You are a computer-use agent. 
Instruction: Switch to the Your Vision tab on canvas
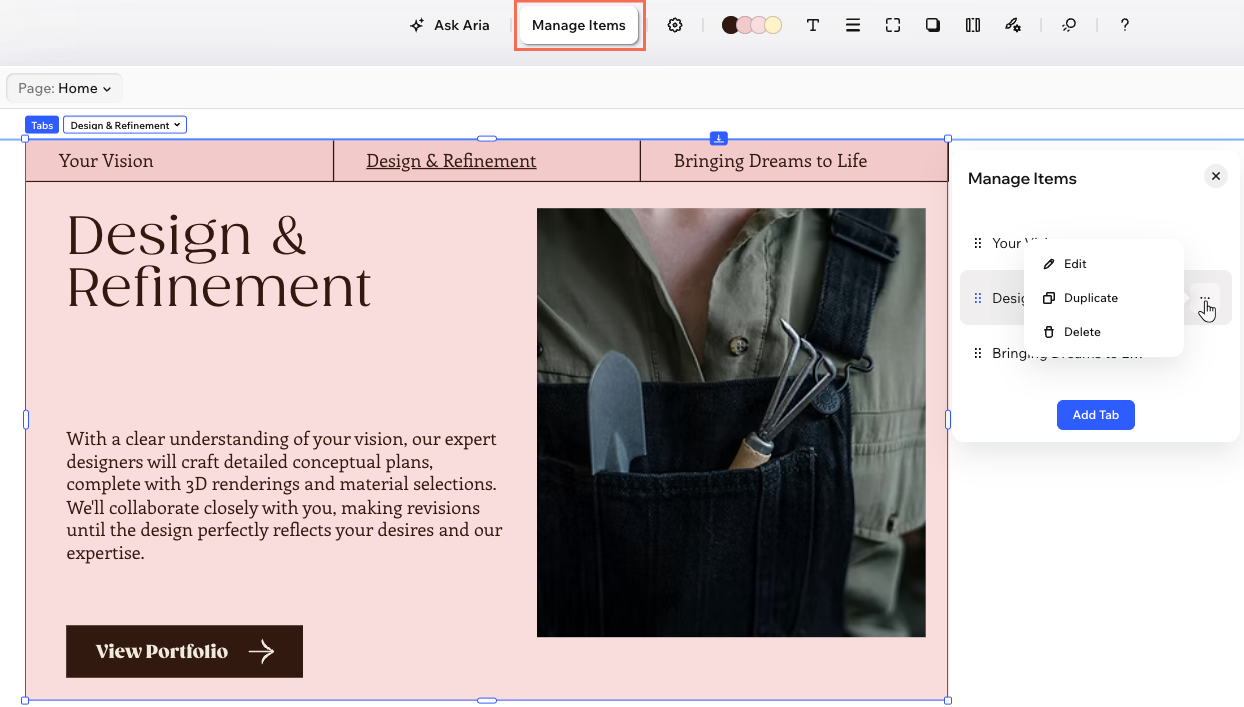pos(106,161)
